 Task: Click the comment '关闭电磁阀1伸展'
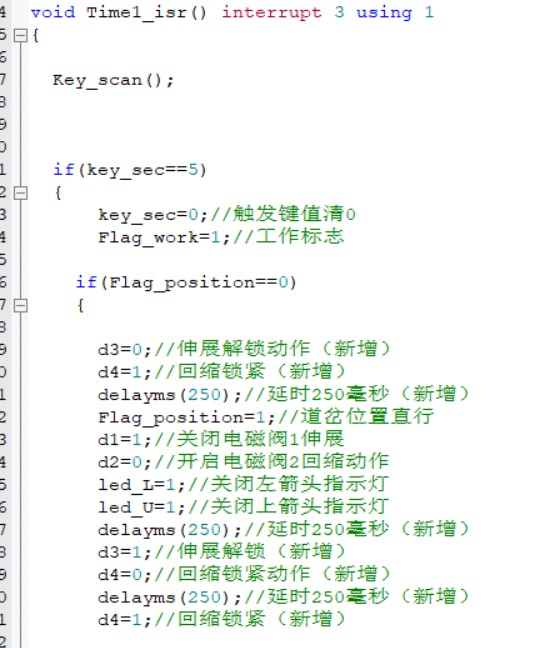click(261, 439)
